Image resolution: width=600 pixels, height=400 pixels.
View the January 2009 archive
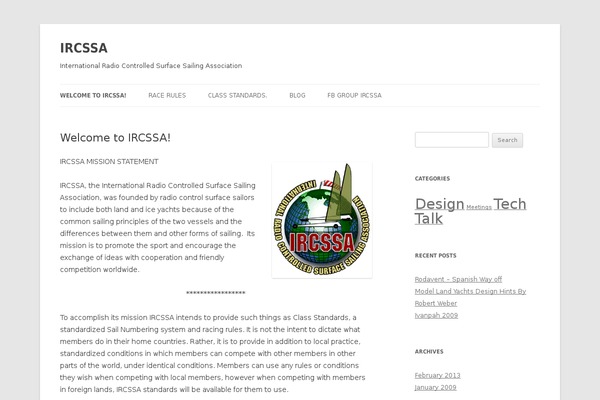coord(435,387)
